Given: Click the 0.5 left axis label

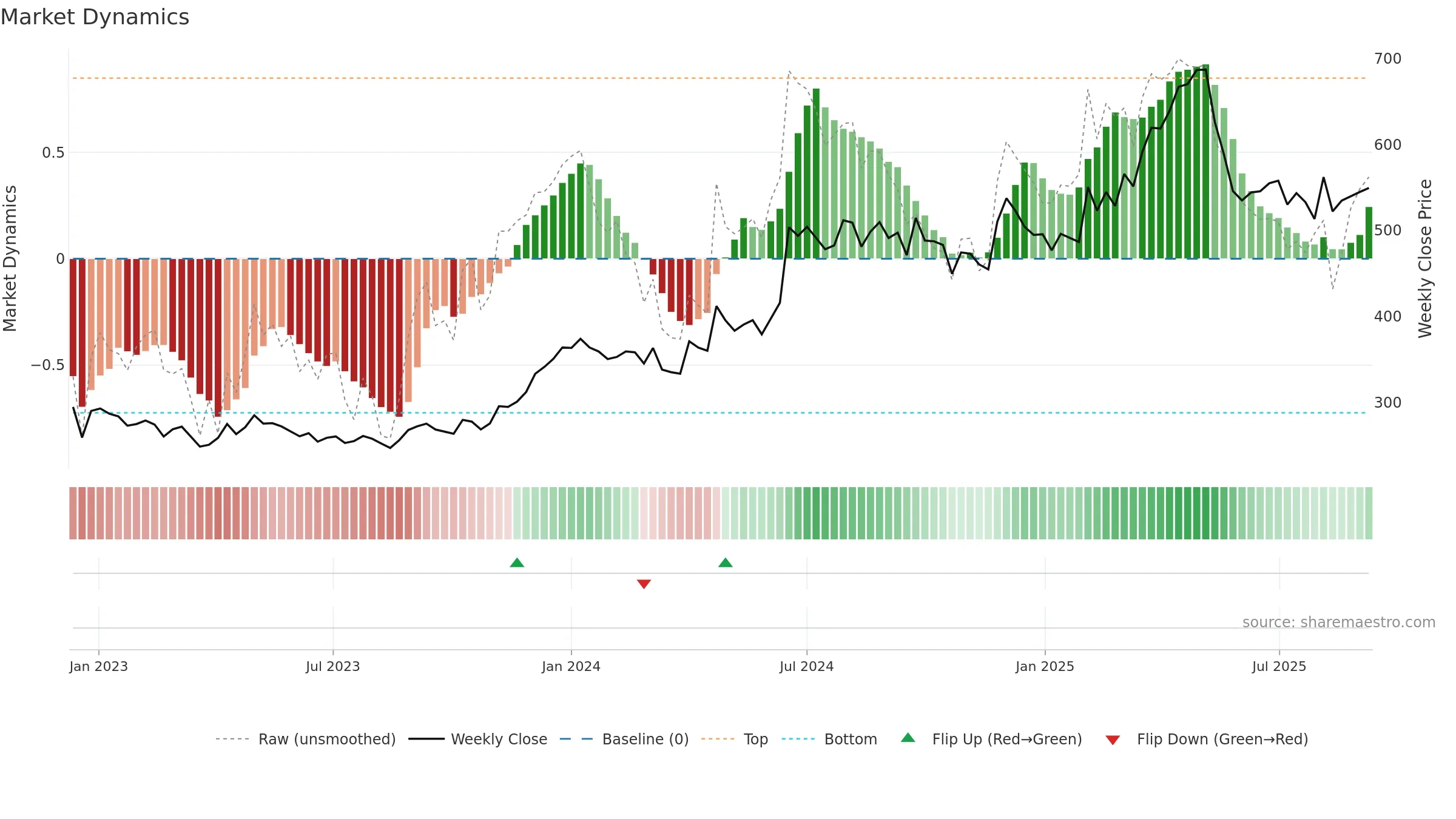Looking at the screenshot, I should [53, 152].
